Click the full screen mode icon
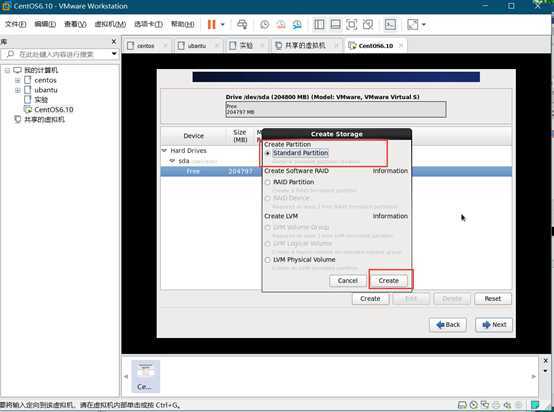The image size is (554, 412). (352, 24)
